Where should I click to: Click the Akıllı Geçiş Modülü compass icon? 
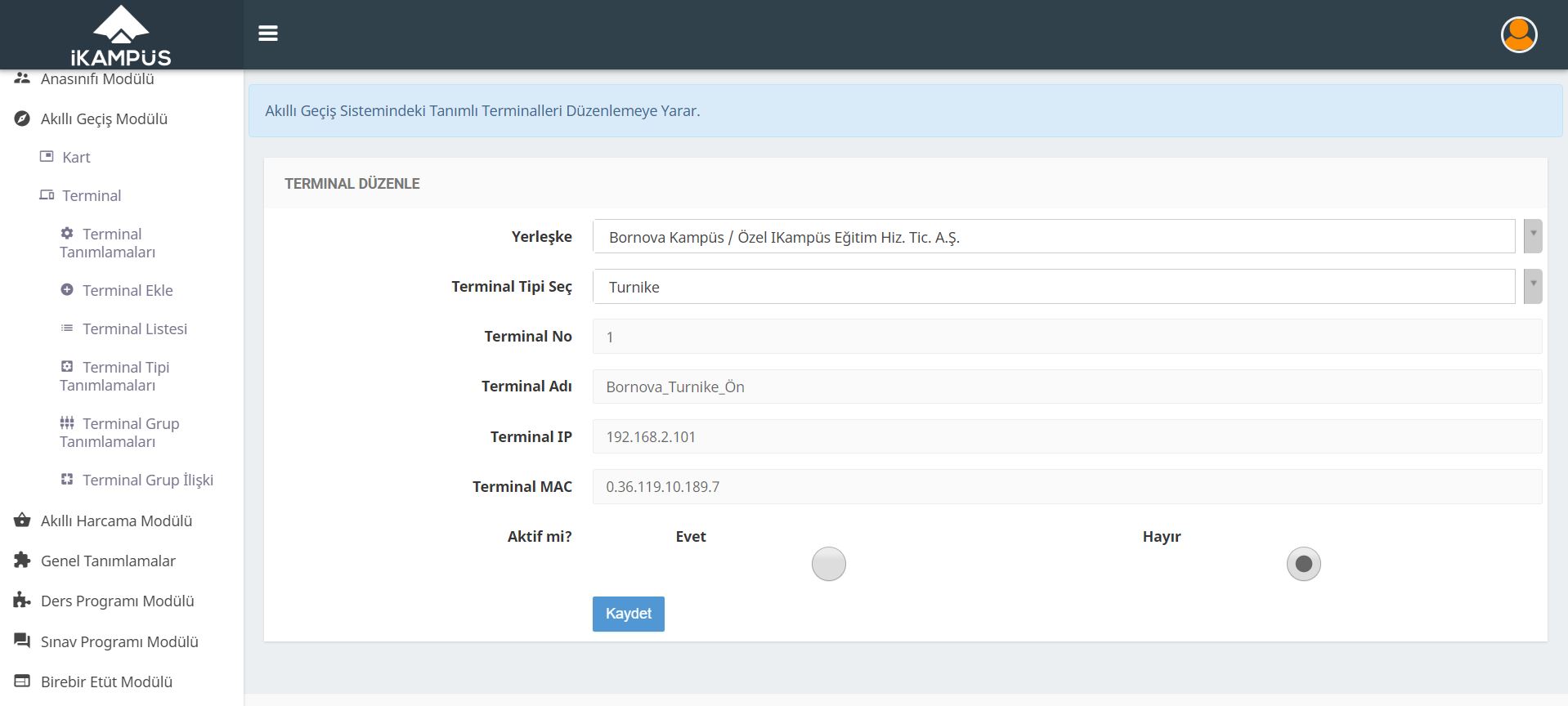(22, 118)
